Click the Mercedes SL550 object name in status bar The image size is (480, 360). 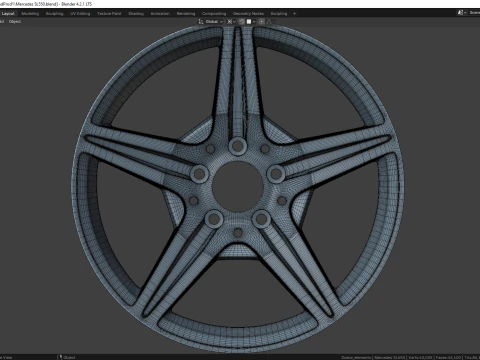390,357
